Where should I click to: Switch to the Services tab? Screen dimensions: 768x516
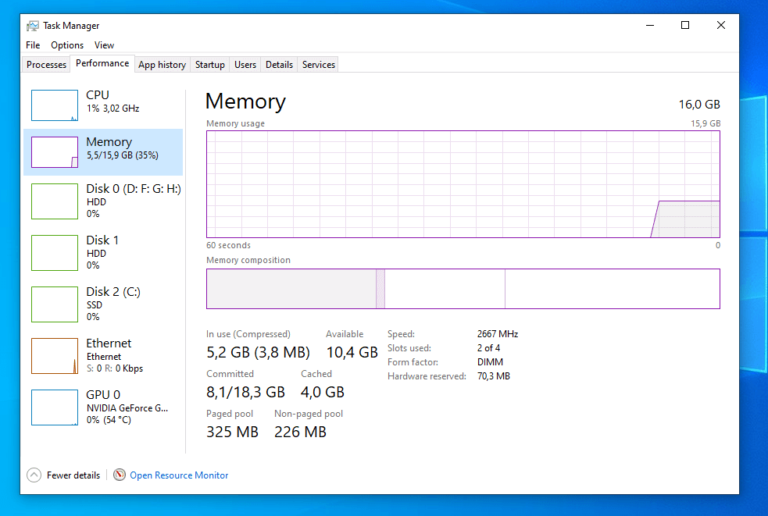pyautogui.click(x=318, y=65)
